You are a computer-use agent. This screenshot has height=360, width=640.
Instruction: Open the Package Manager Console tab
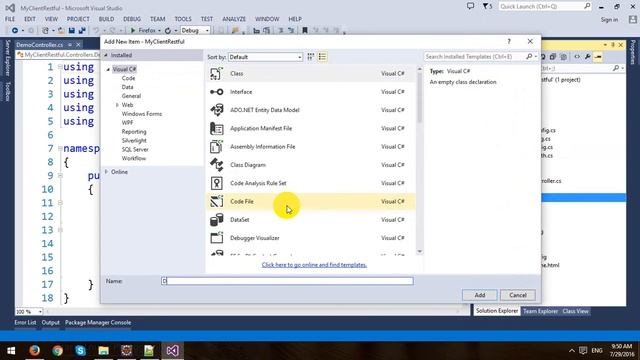click(98, 322)
